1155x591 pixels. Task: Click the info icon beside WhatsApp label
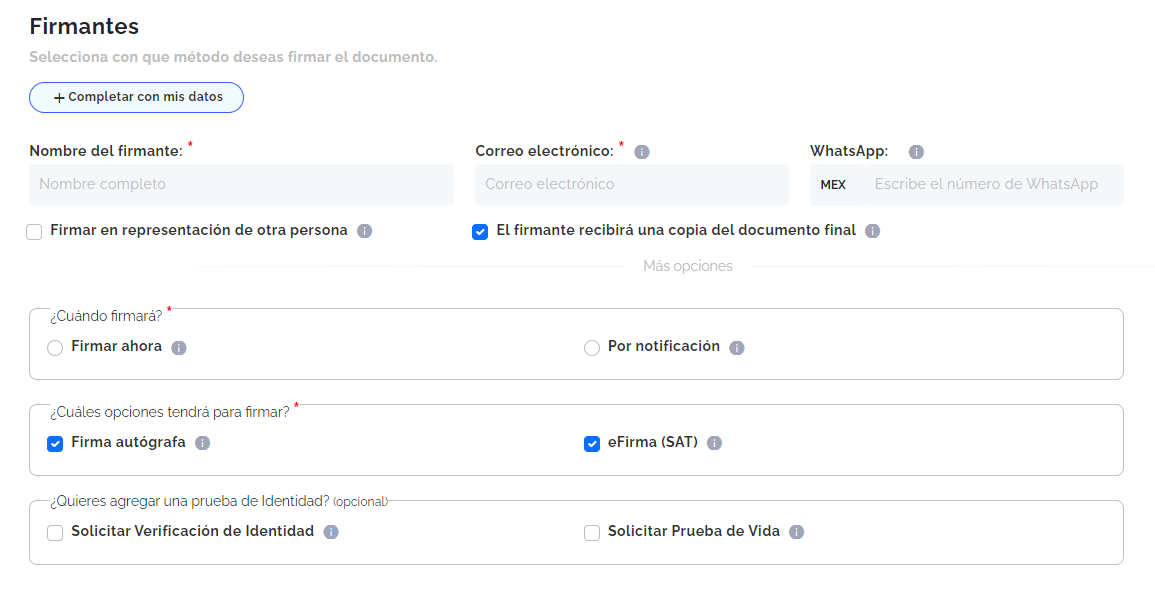pyautogui.click(x=916, y=150)
